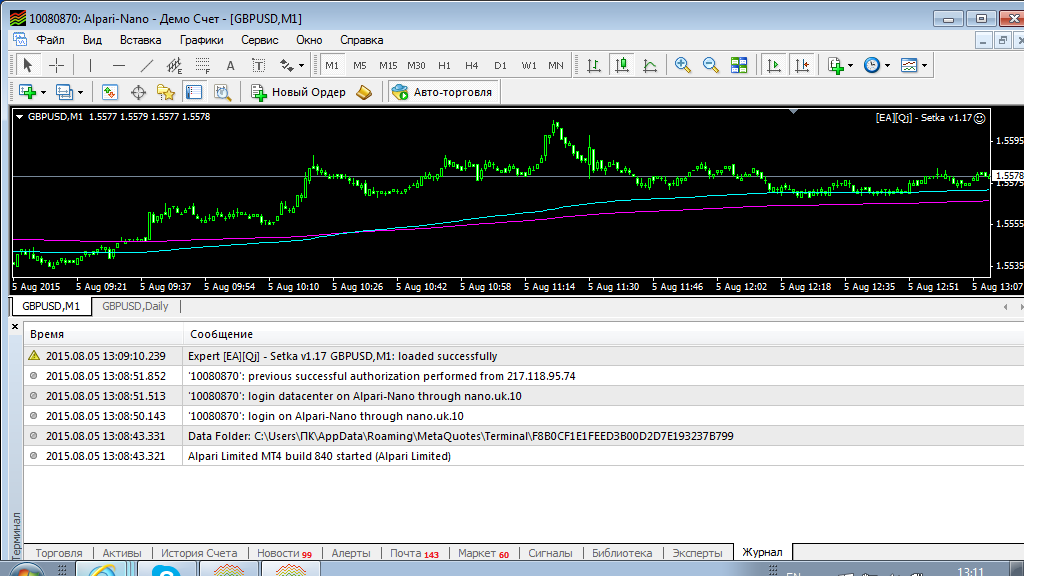
Task: Open the Market Watch panel icon
Action: pyautogui.click(x=109, y=92)
